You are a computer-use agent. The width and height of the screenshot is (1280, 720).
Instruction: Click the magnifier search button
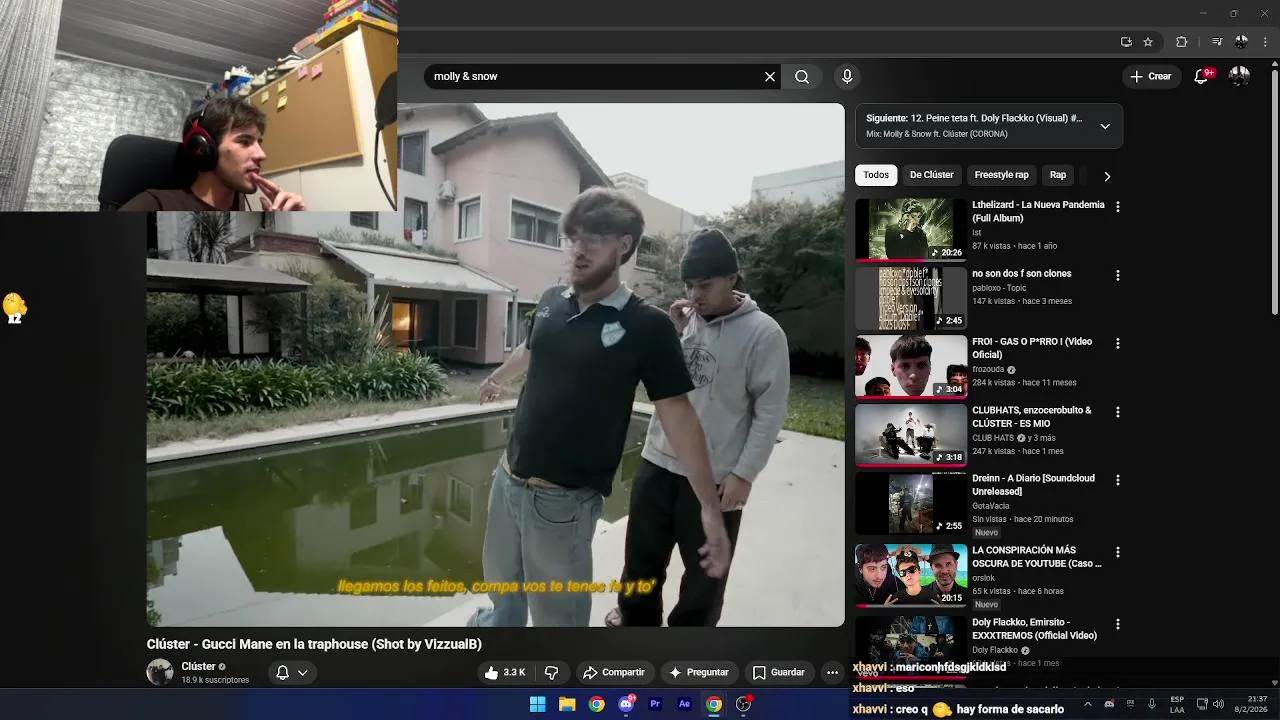point(802,77)
